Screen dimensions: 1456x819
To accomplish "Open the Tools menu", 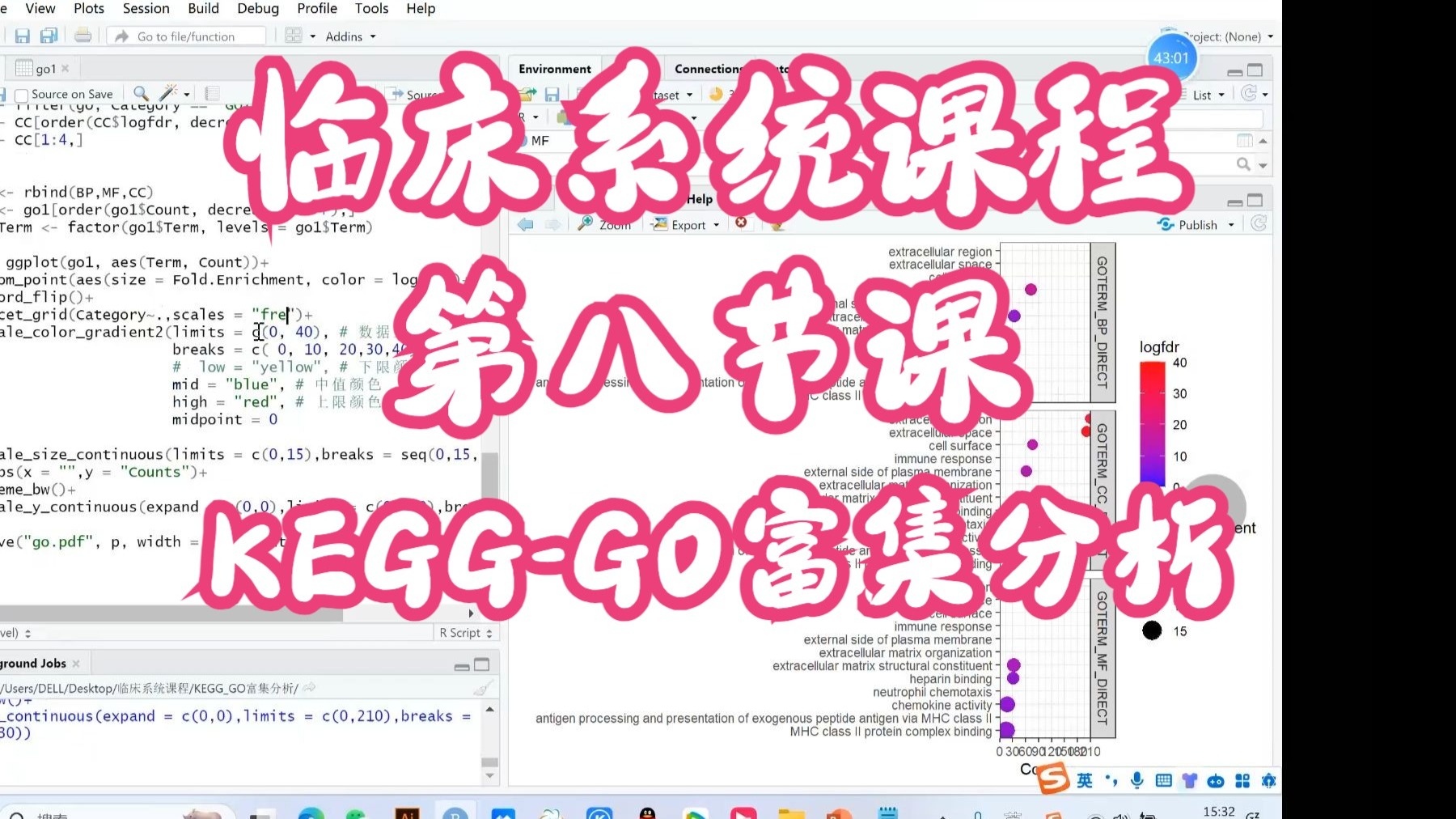I will coord(371,9).
